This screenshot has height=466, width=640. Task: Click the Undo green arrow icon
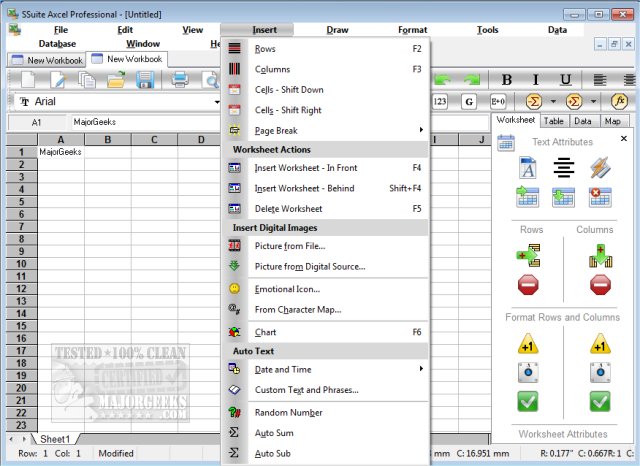pyautogui.click(x=443, y=80)
